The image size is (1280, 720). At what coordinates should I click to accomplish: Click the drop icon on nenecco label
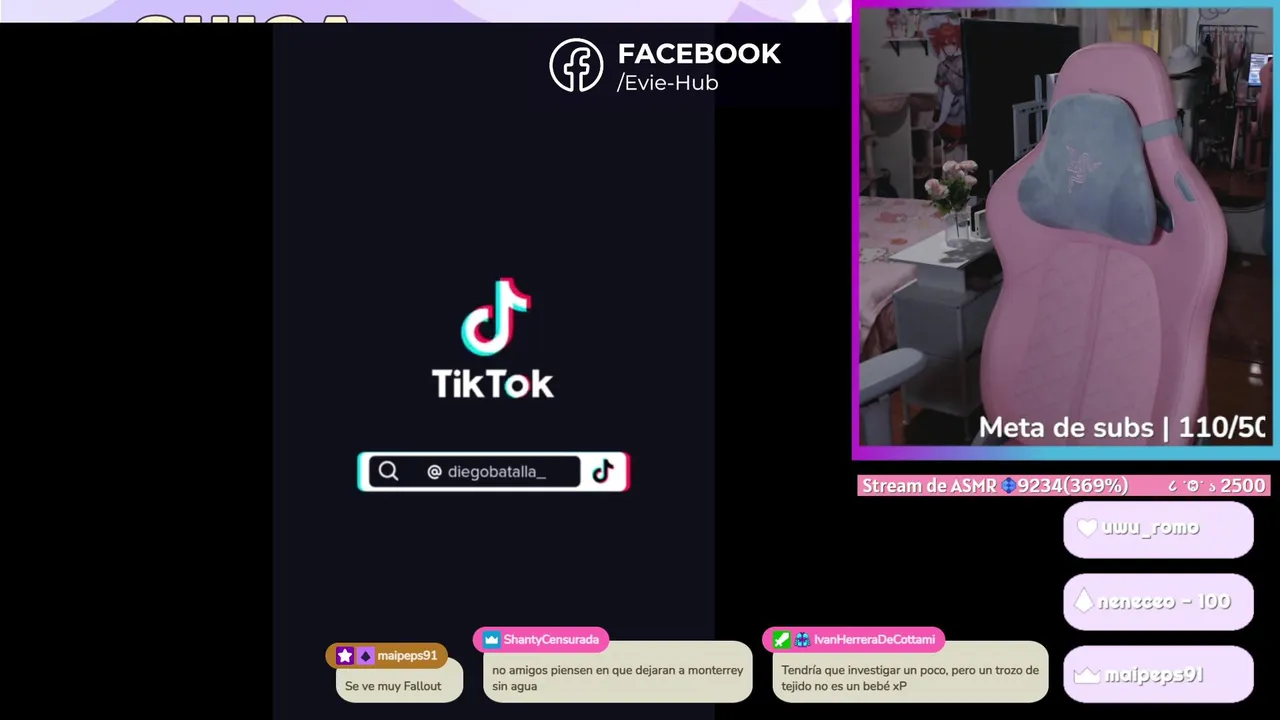[1084, 601]
